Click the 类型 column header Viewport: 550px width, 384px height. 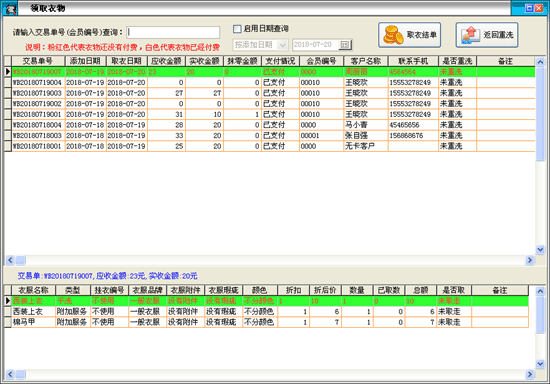coord(73,290)
